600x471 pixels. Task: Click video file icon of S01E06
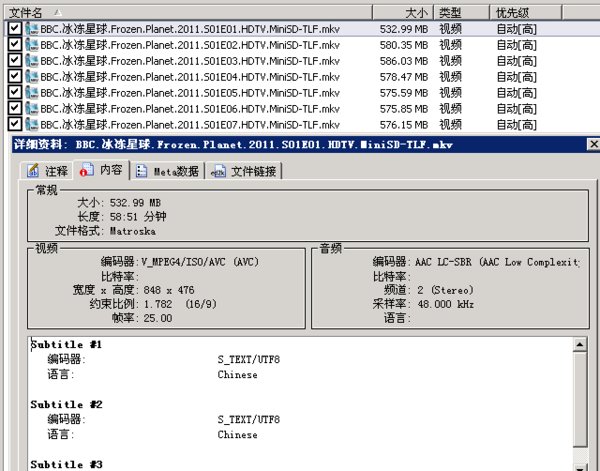[32, 109]
